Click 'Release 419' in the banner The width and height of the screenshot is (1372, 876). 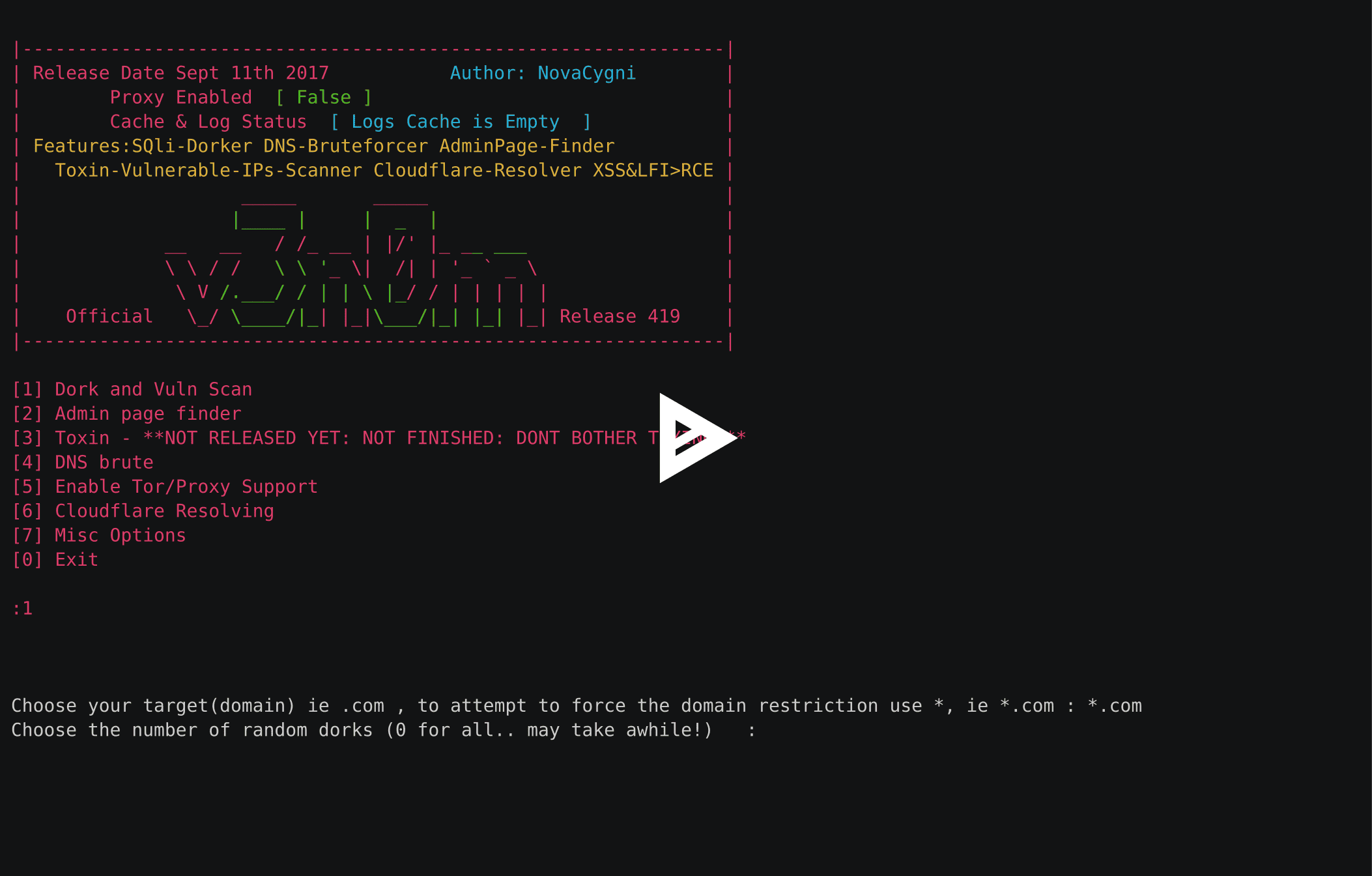pyautogui.click(x=620, y=317)
